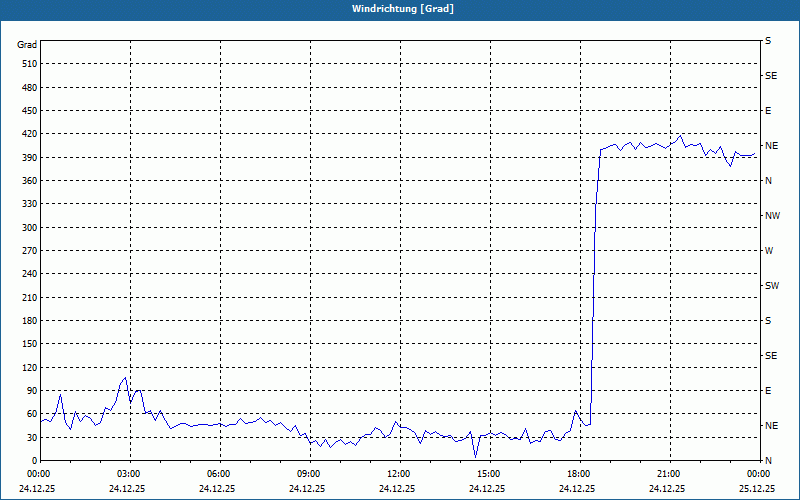800x500 pixels.
Task: Select the 450 y-axis value
Action: click(30, 111)
